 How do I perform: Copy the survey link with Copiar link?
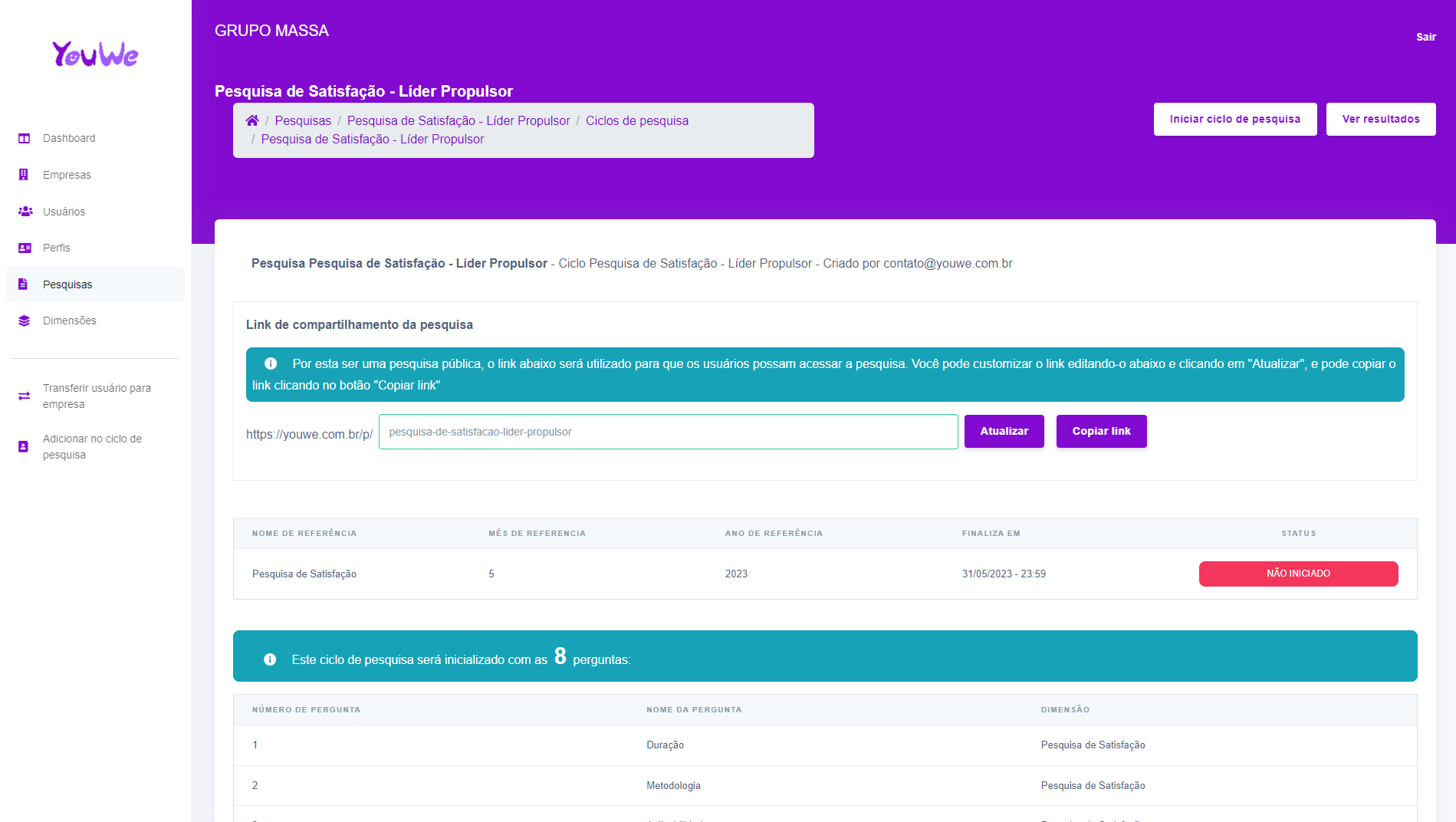click(x=1101, y=432)
